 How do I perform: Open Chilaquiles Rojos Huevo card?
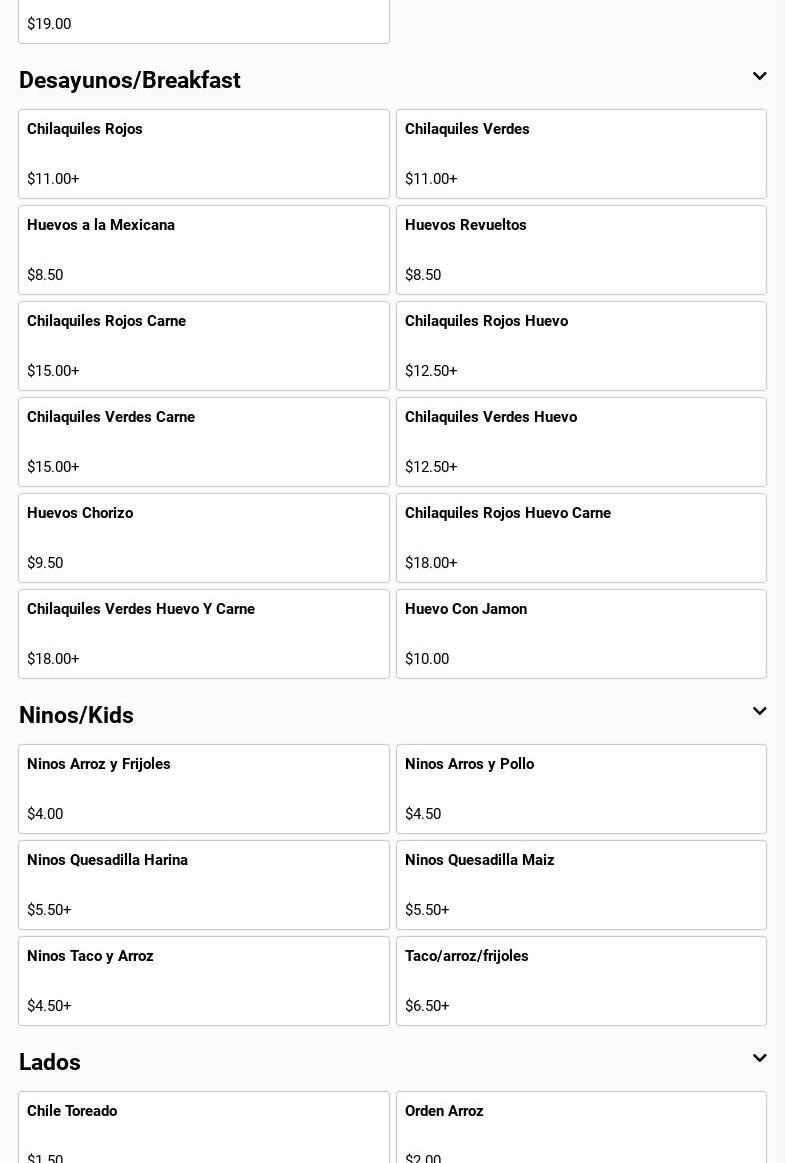pyautogui.click(x=581, y=346)
